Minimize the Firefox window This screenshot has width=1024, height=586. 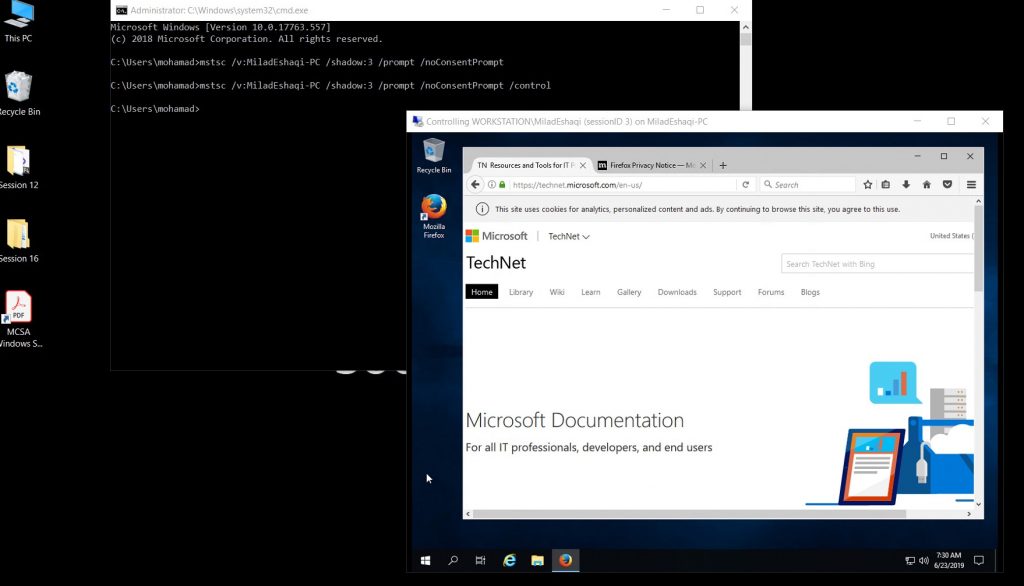click(918, 156)
